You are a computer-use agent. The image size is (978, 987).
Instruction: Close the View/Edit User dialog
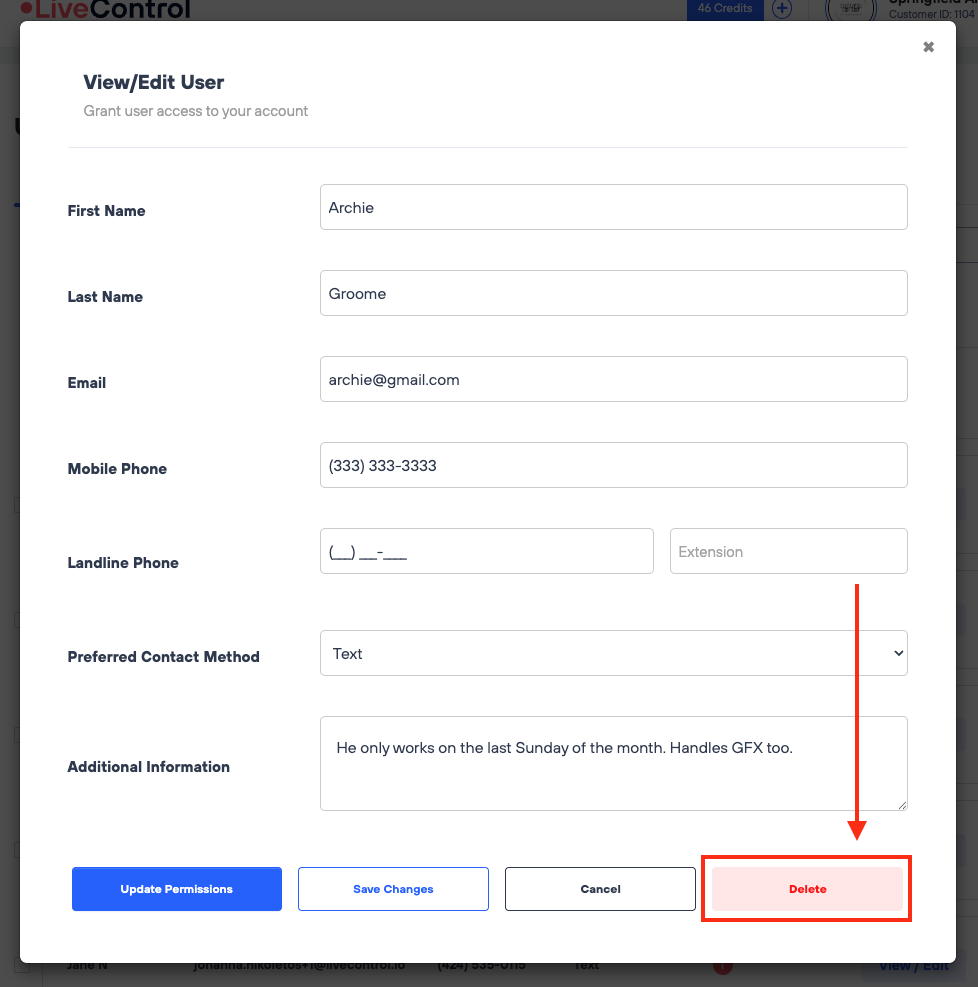pyautogui.click(x=928, y=47)
